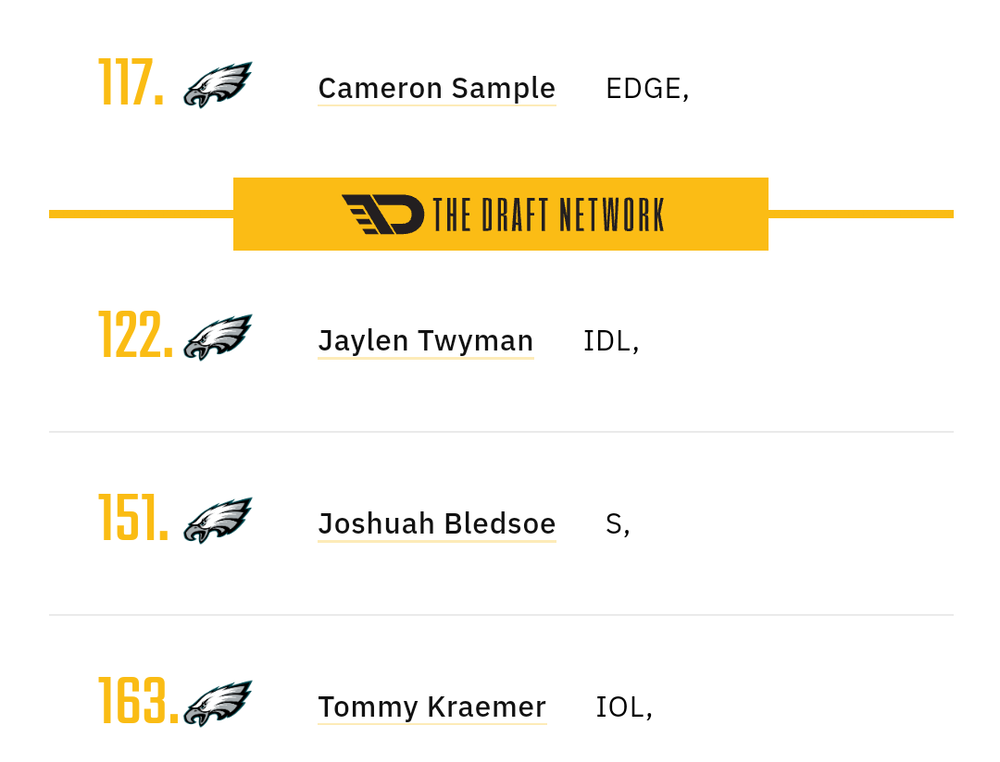
Task: Follow the Joshuah Bledsoe link
Action: click(436, 524)
